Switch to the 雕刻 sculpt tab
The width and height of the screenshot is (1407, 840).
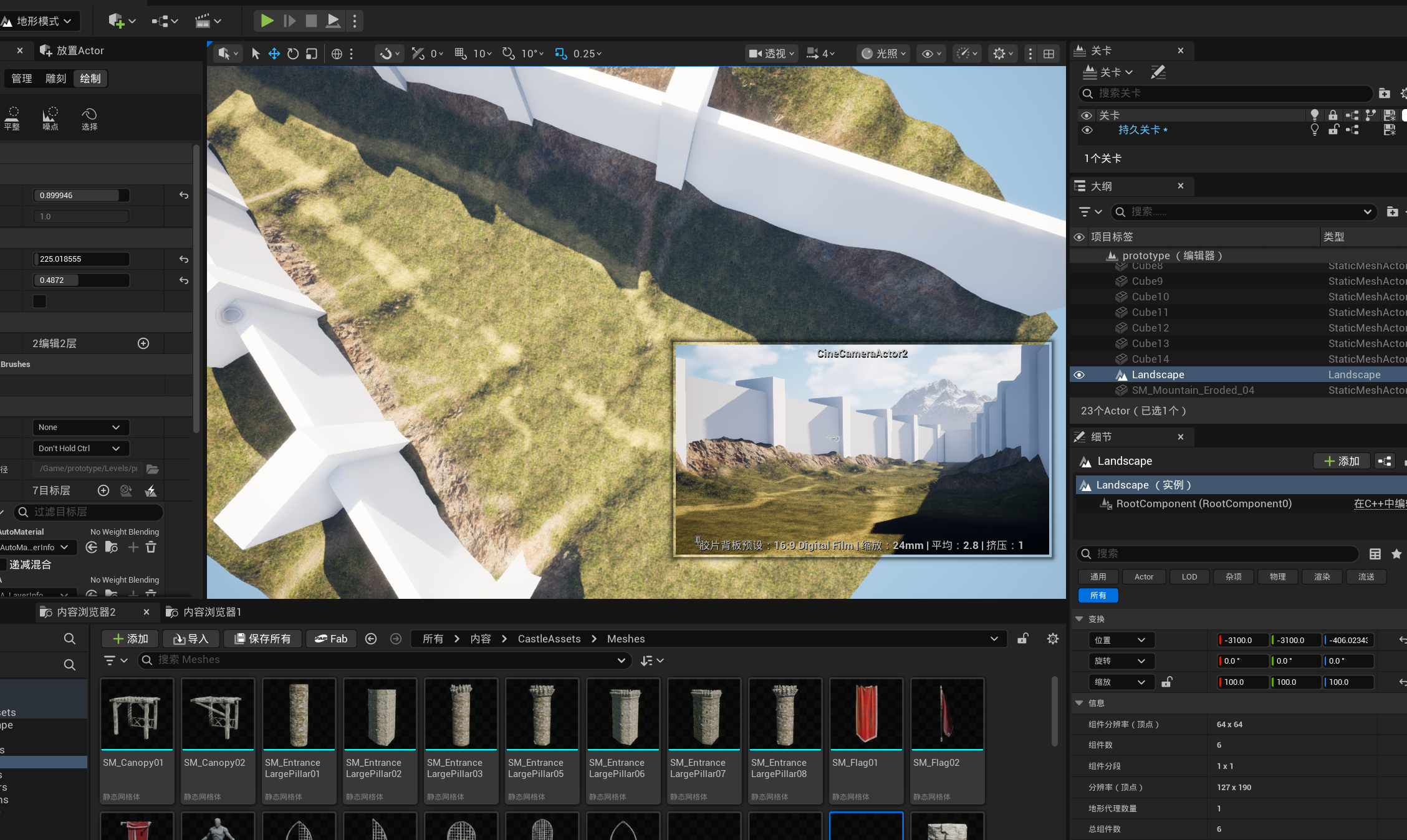tap(56, 79)
